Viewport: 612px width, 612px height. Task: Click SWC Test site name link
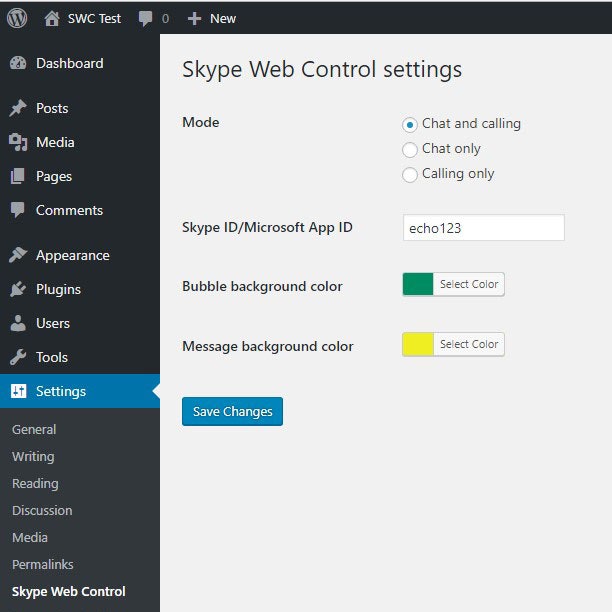click(94, 18)
